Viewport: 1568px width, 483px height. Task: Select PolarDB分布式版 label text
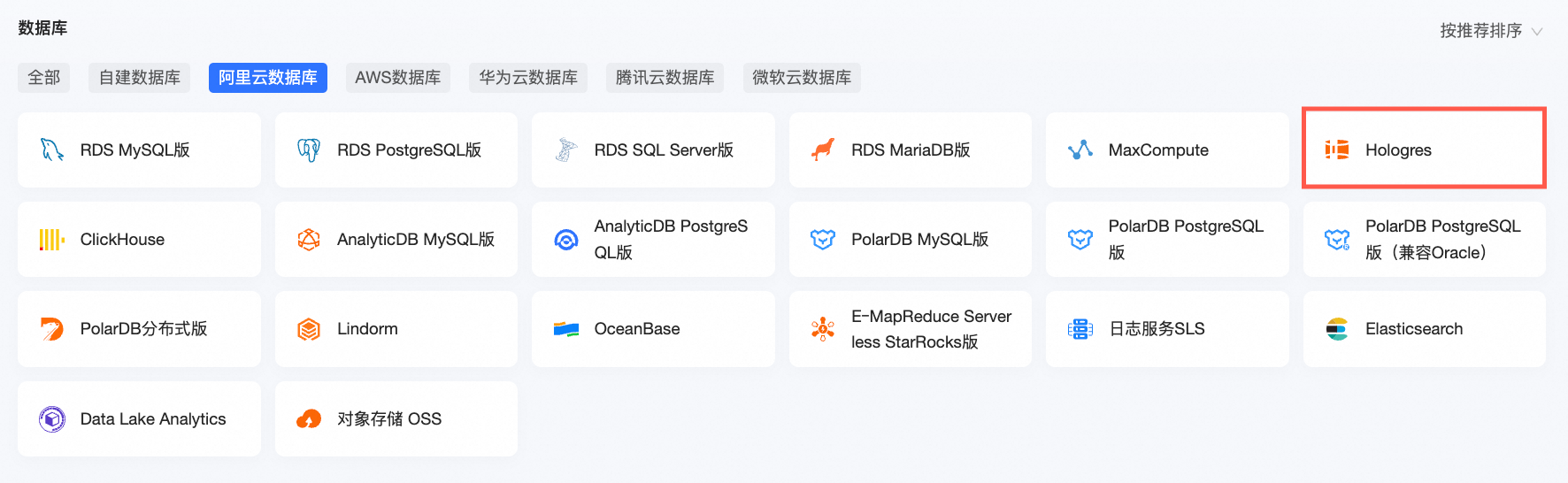pyautogui.click(x=144, y=329)
